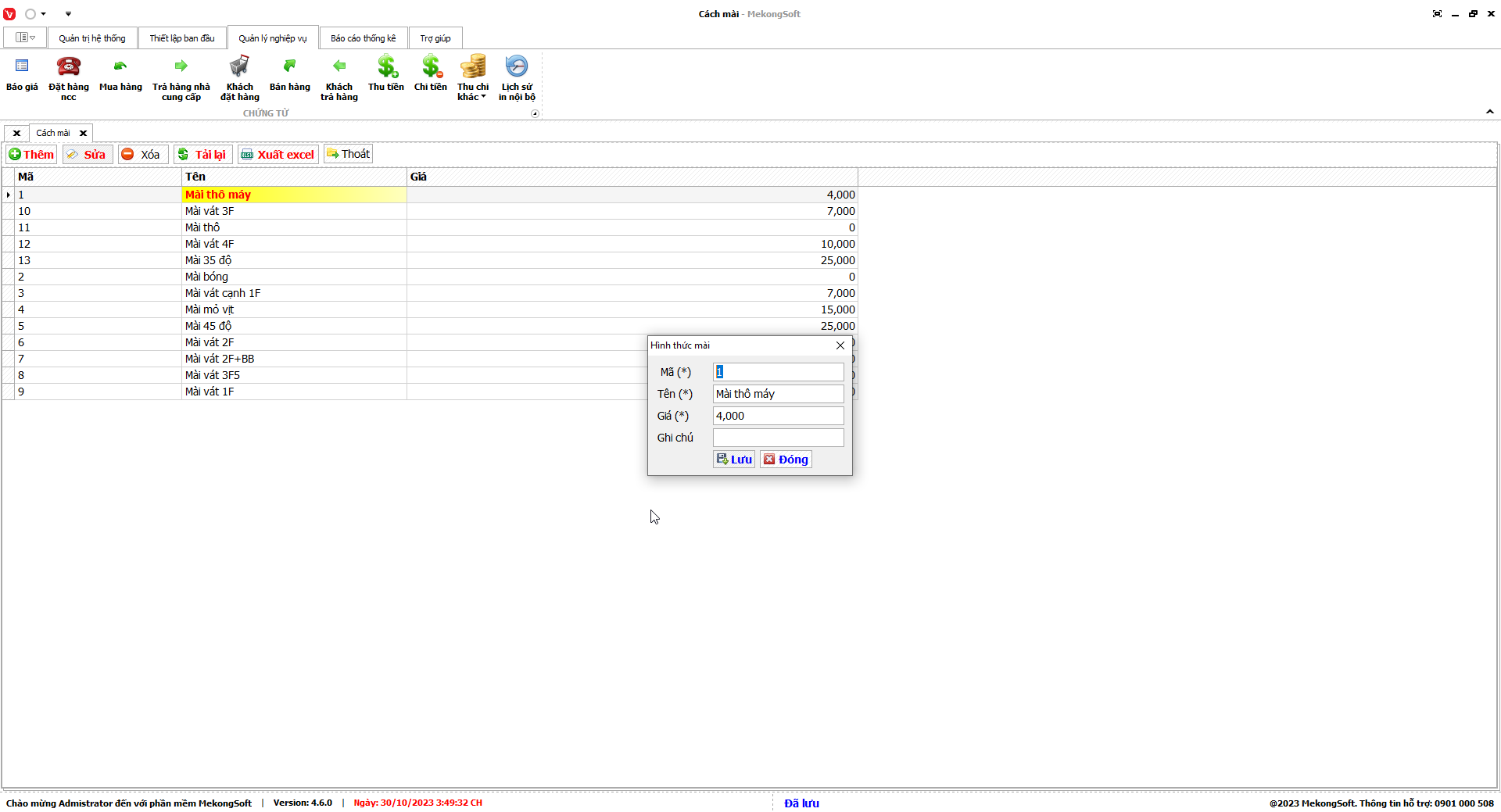Collapse the ribbon with the chevron
Viewport: 1501px width, 812px height.
click(1490, 112)
